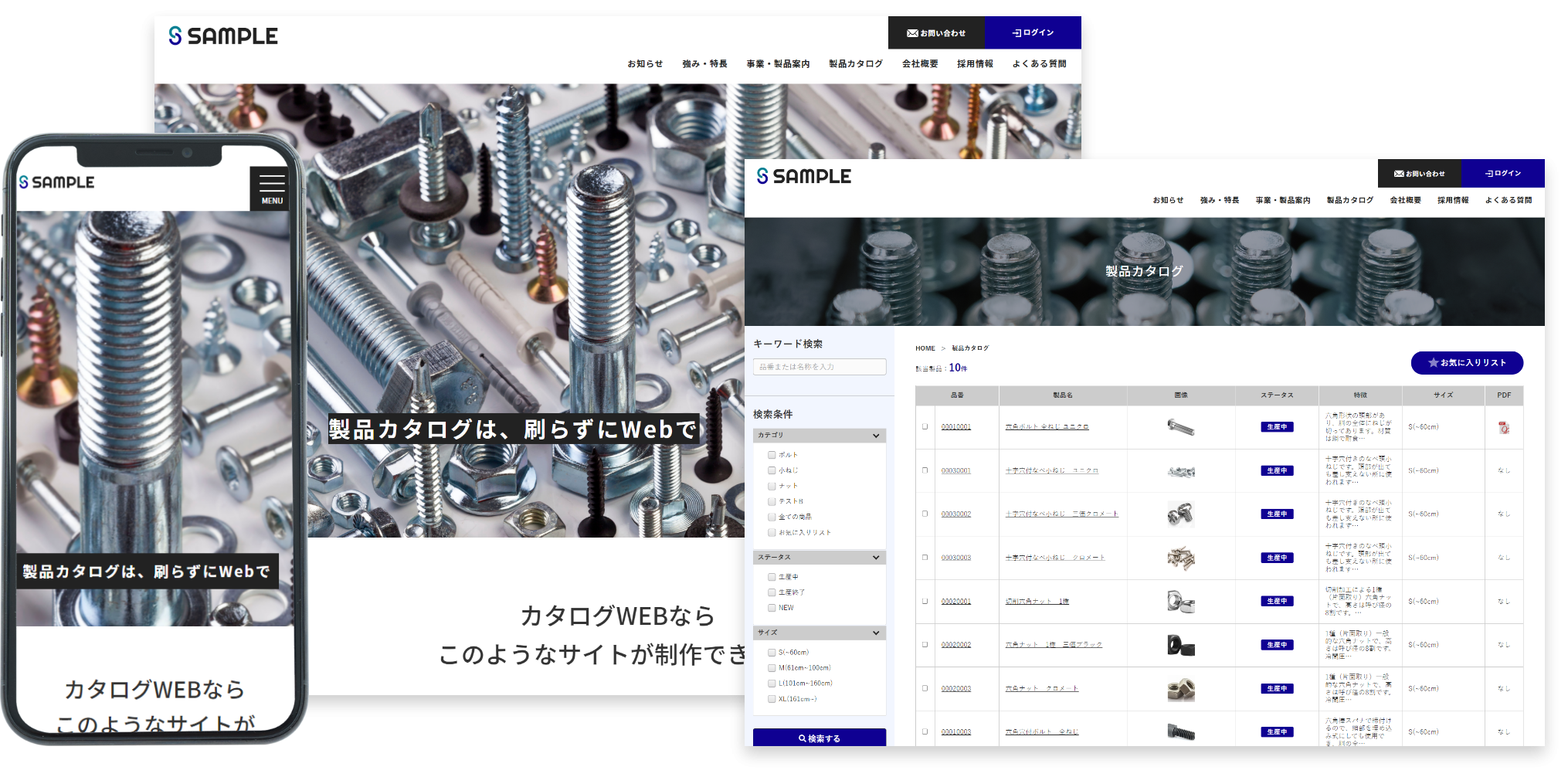Viewport: 1568px width, 777px height.
Task: Enable the 生産中 status filter checkbox
Action: (x=772, y=577)
